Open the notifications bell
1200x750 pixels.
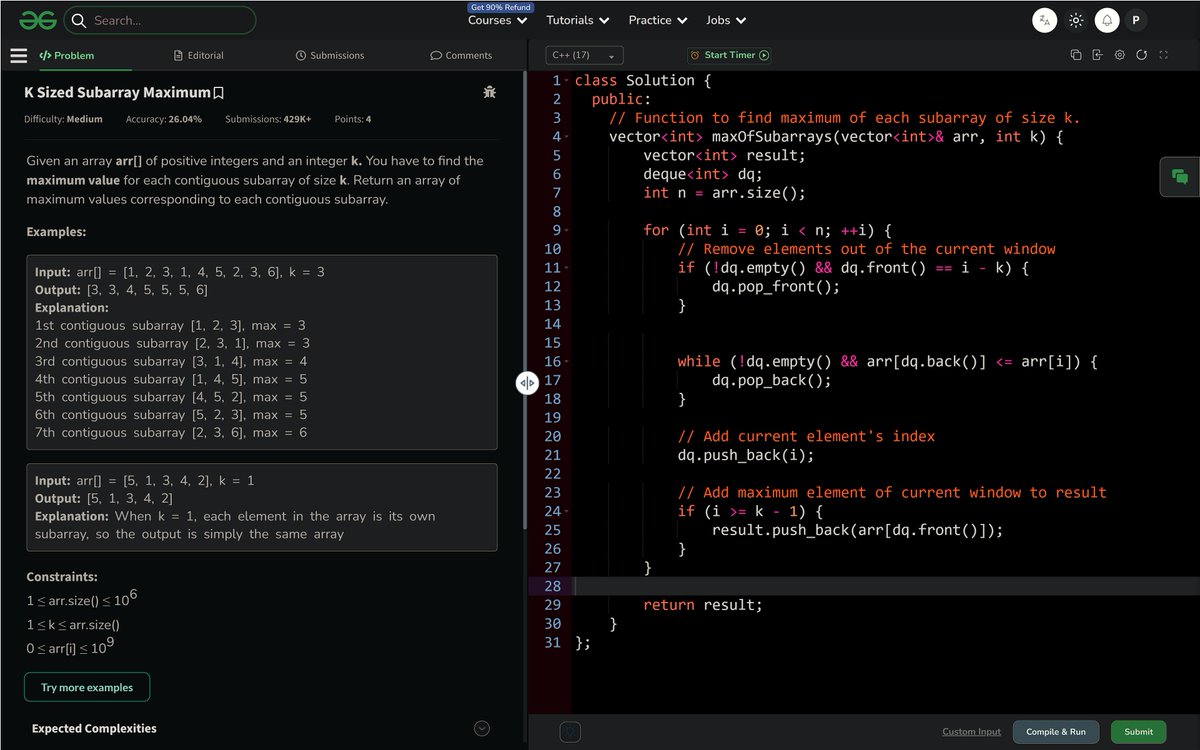(1107, 20)
